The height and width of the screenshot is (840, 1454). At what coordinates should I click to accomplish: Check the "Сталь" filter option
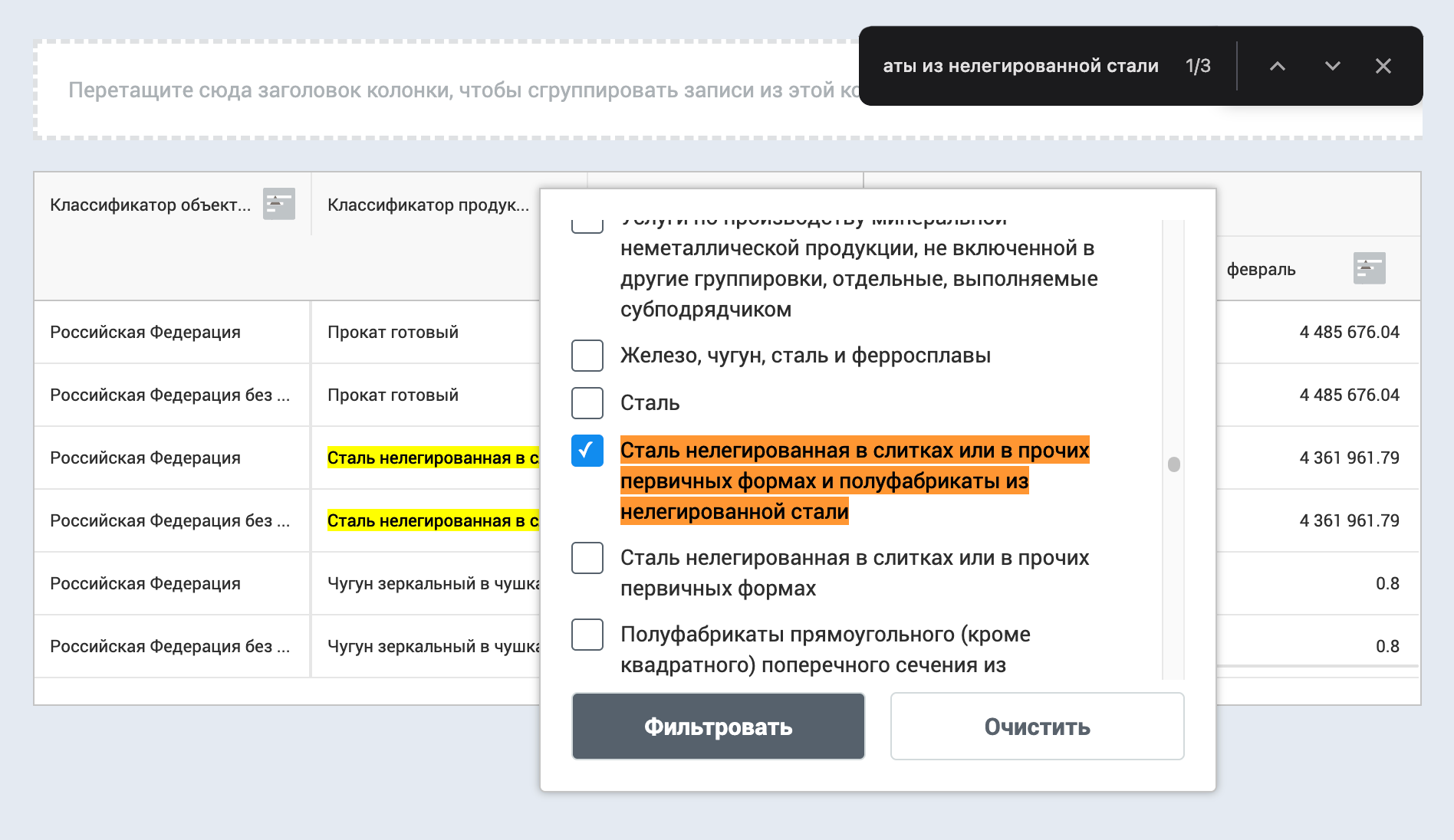587,403
